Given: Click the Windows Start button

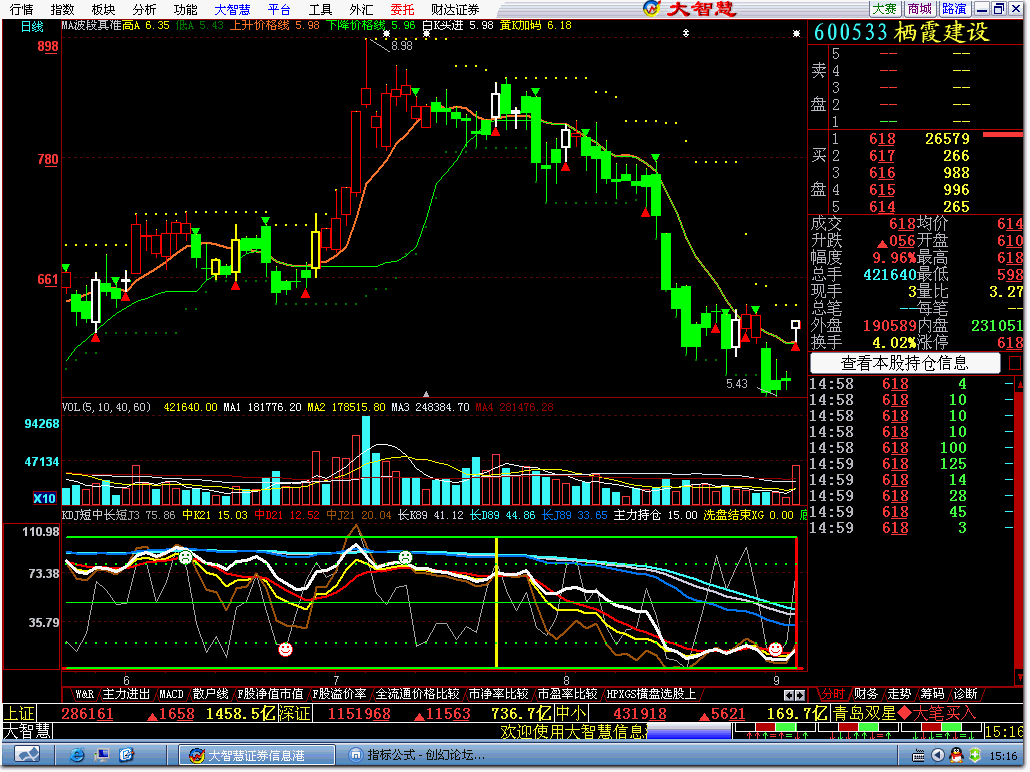Looking at the screenshot, I should 27,755.
